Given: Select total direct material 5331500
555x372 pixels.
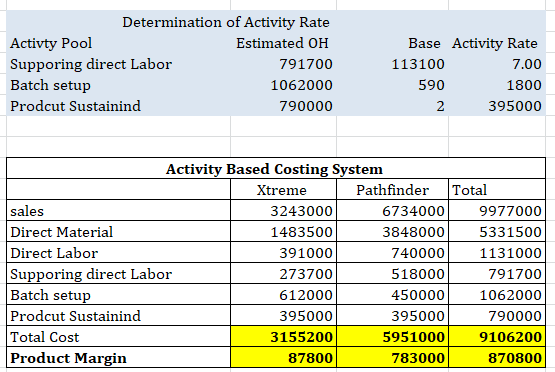Looking at the screenshot, I should (x=510, y=232).
